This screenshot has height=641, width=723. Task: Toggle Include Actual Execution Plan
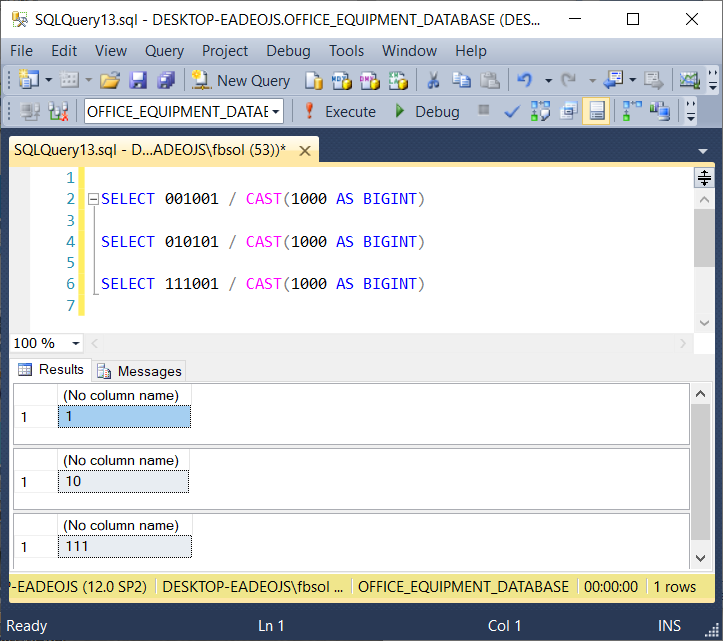(x=632, y=111)
